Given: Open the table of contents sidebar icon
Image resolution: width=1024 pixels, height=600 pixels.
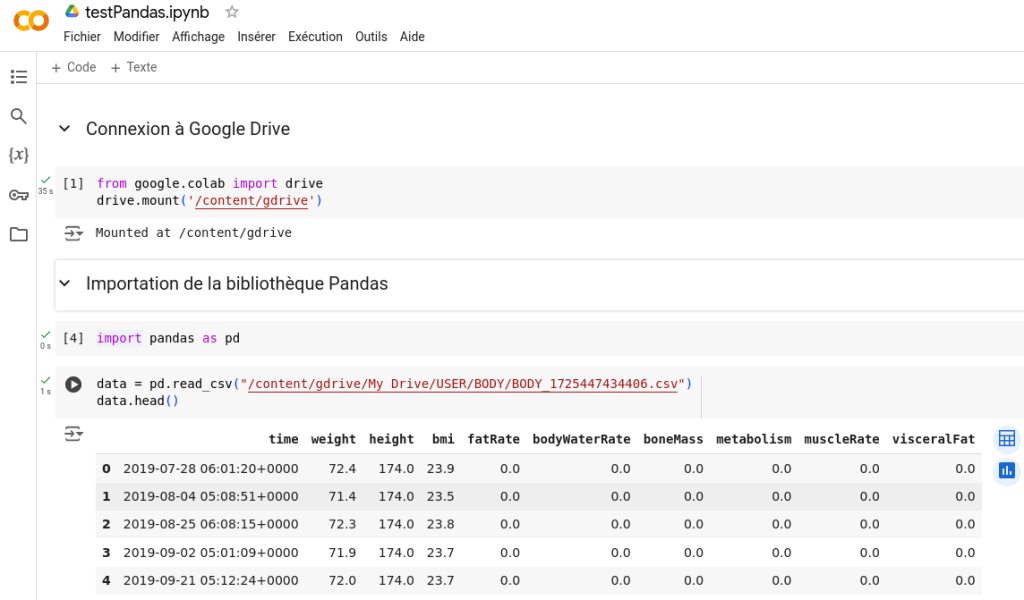Looking at the screenshot, I should pyautogui.click(x=18, y=77).
